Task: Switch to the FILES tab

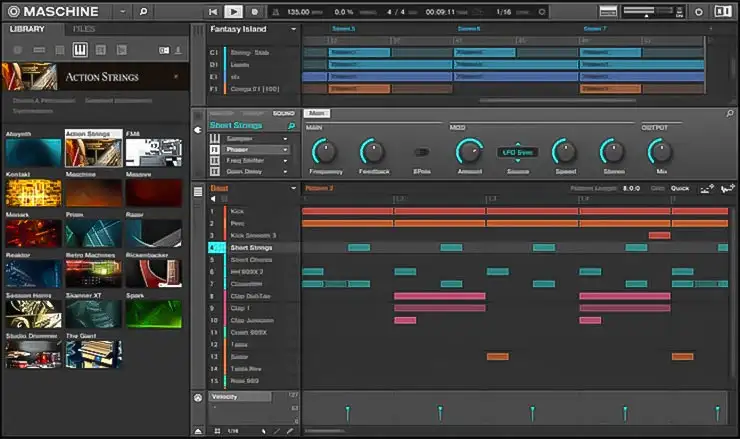Action: (84, 29)
